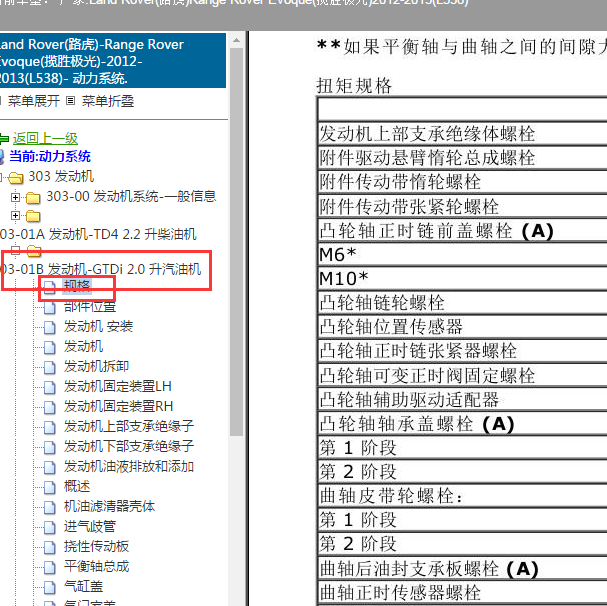This screenshot has height=606, width=607.
Task: Click the 凸轮轴链轮螺栓 table cell
Action: coord(462,302)
